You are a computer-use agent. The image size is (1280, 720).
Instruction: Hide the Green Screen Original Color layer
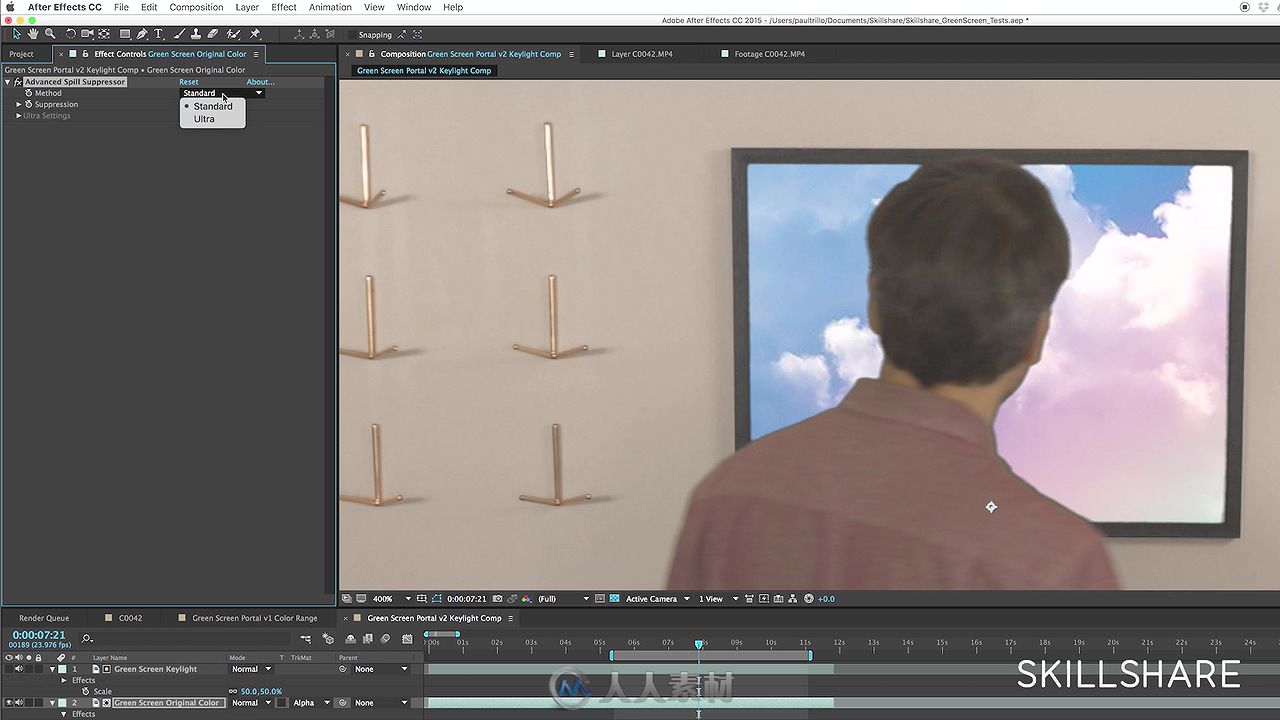click(x=9, y=703)
